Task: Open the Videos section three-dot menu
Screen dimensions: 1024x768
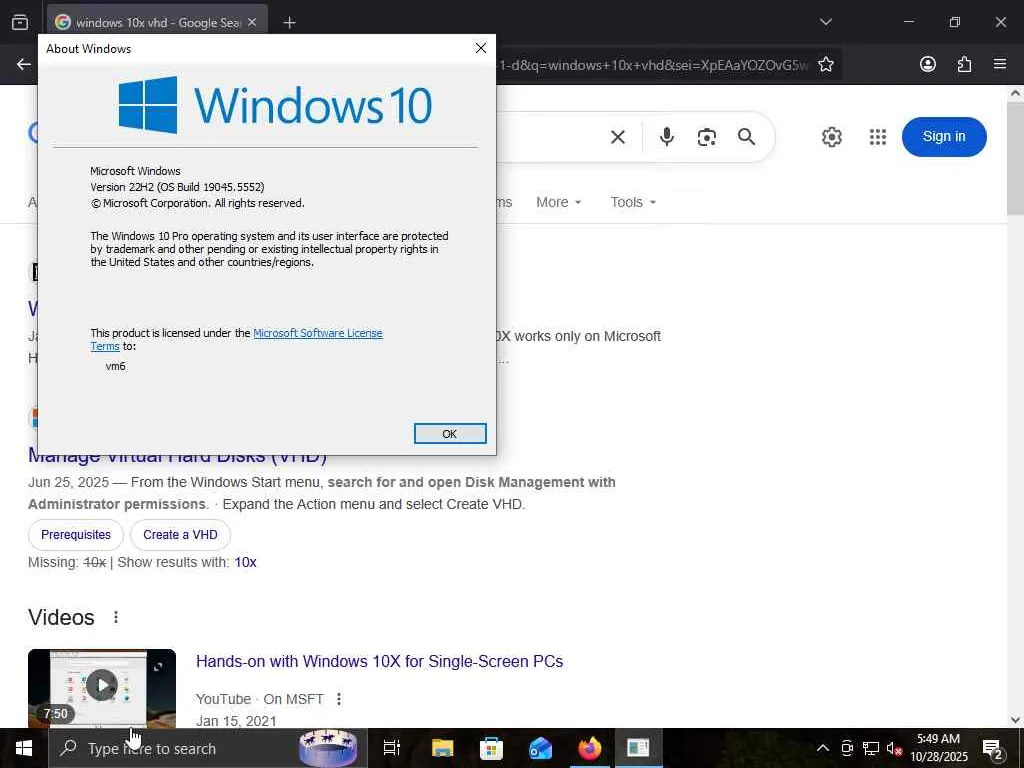Action: [x=116, y=617]
